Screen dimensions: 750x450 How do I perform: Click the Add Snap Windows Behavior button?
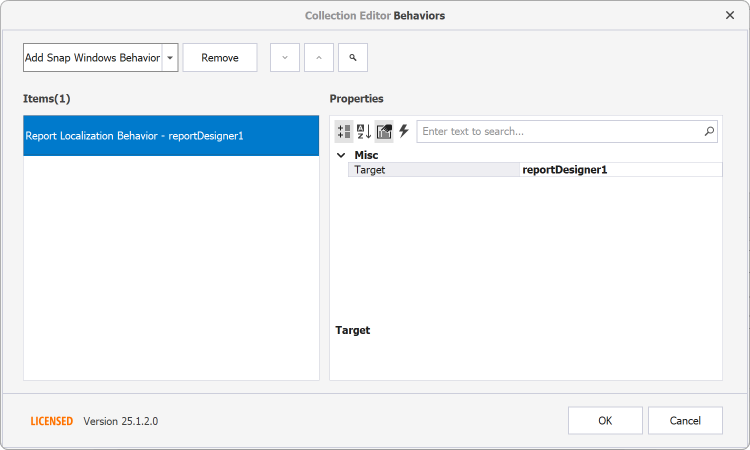(93, 57)
